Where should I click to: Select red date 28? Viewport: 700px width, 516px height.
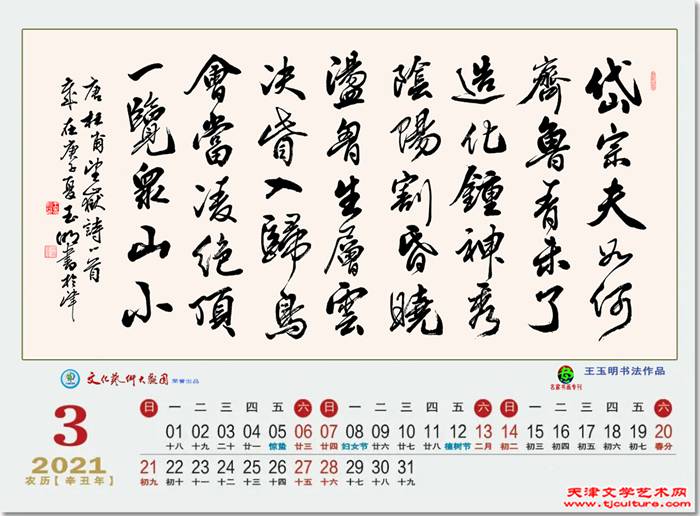329,467
